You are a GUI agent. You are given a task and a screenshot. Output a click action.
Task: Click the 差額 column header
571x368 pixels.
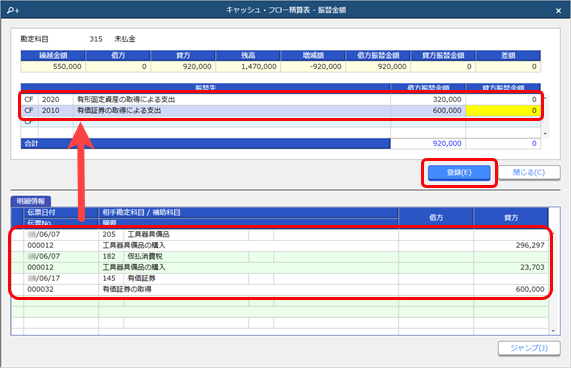point(508,55)
